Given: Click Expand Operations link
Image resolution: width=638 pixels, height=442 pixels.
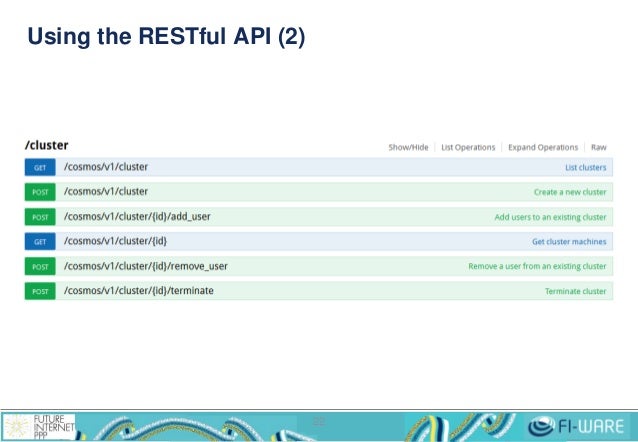Looking at the screenshot, I should [x=543, y=147].
